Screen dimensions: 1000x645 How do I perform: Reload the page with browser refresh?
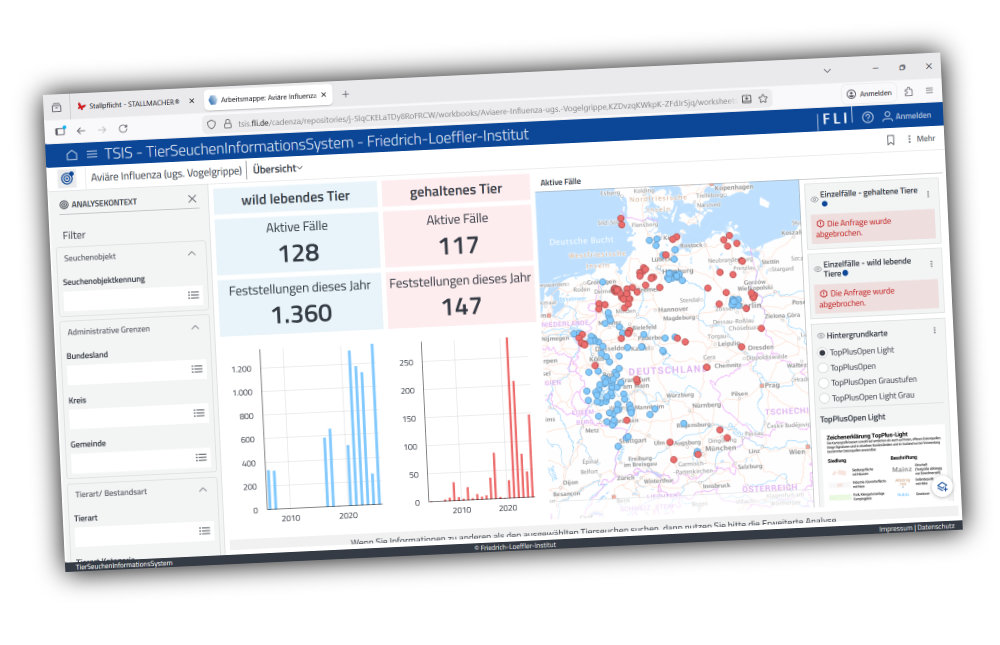[x=123, y=129]
